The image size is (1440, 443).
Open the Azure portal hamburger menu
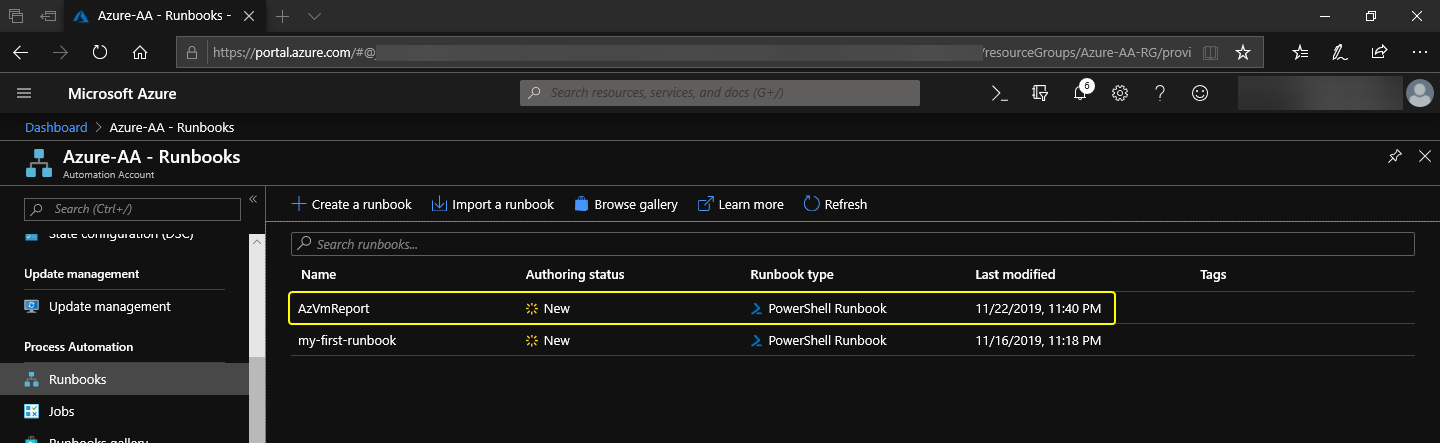tap(25, 93)
